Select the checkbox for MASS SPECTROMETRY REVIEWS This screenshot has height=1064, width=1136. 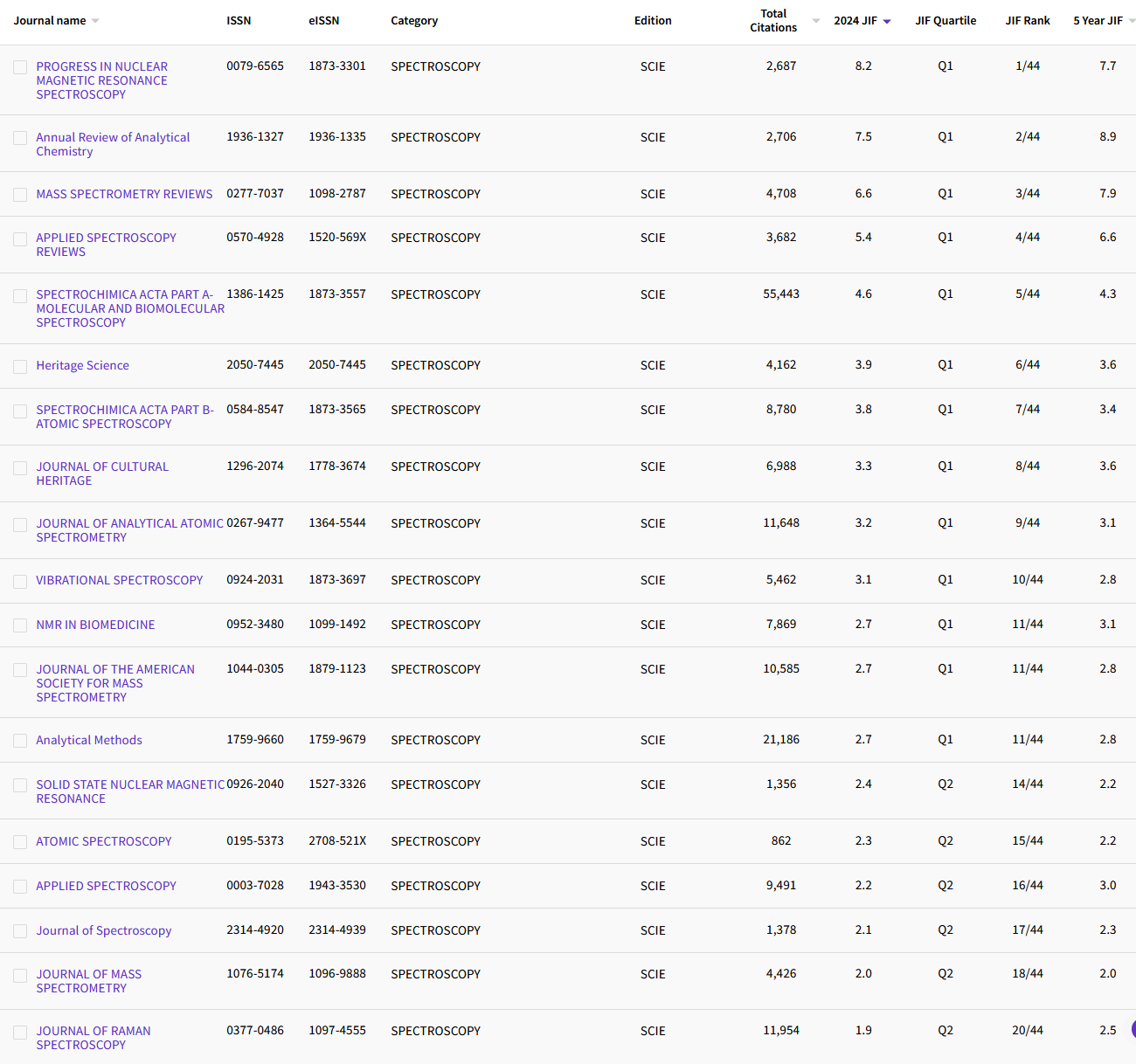click(20, 194)
